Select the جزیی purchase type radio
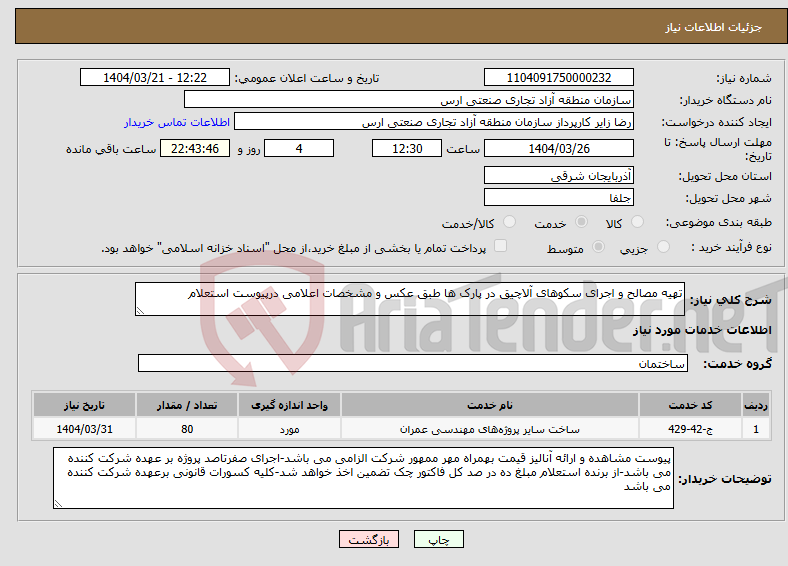This screenshot has height=566, width=788. (x=663, y=246)
